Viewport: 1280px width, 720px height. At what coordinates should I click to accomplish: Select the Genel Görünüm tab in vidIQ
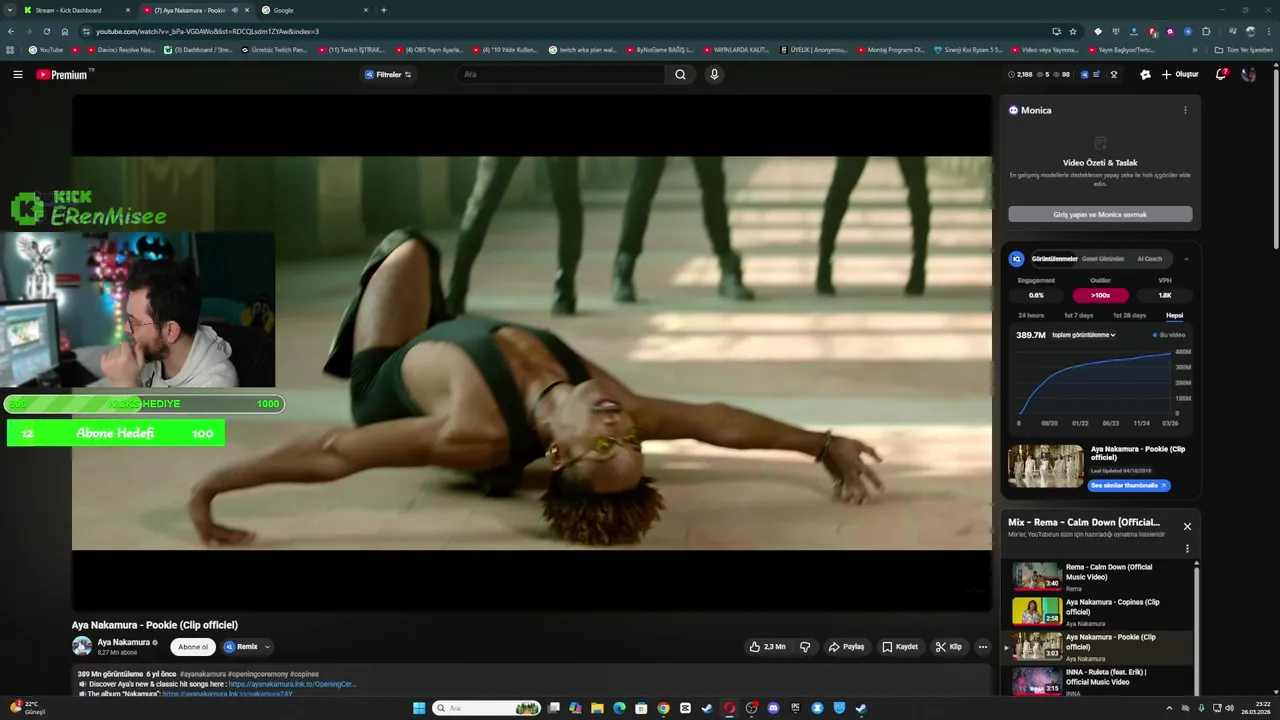[x=1103, y=259]
